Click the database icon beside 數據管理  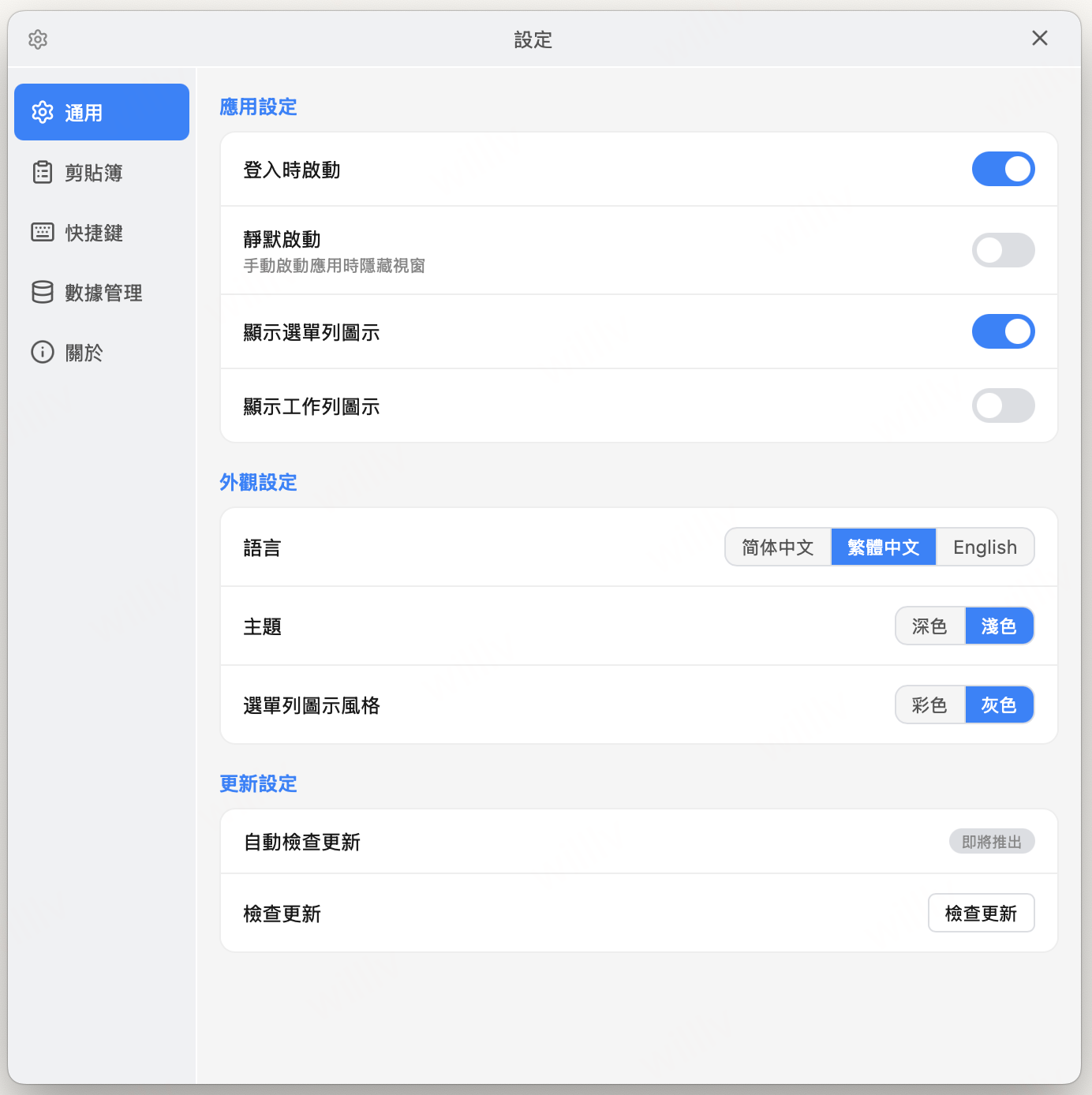[43, 292]
